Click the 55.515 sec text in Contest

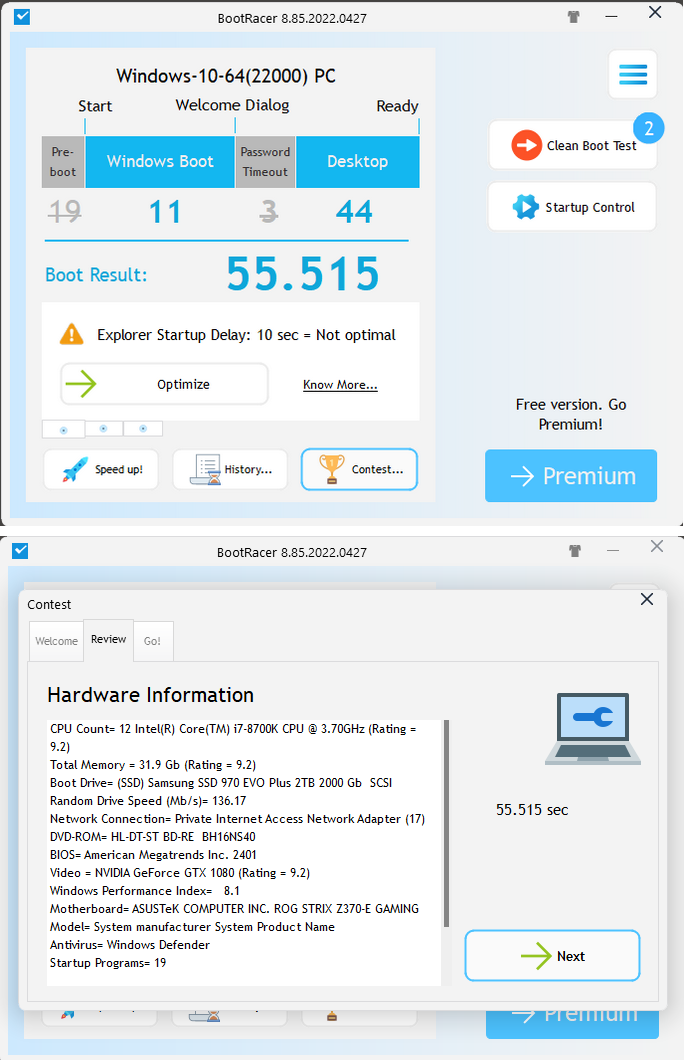[532, 810]
